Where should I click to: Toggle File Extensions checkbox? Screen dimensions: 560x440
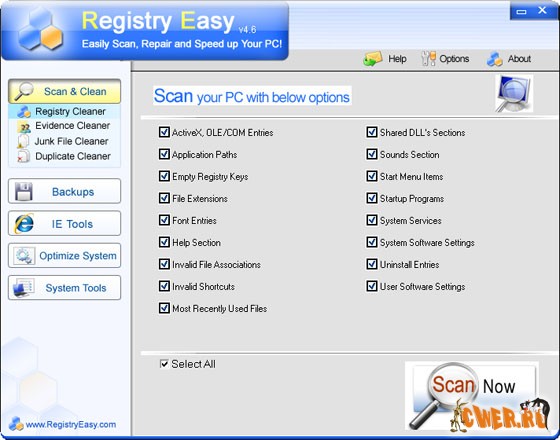pyautogui.click(x=164, y=198)
